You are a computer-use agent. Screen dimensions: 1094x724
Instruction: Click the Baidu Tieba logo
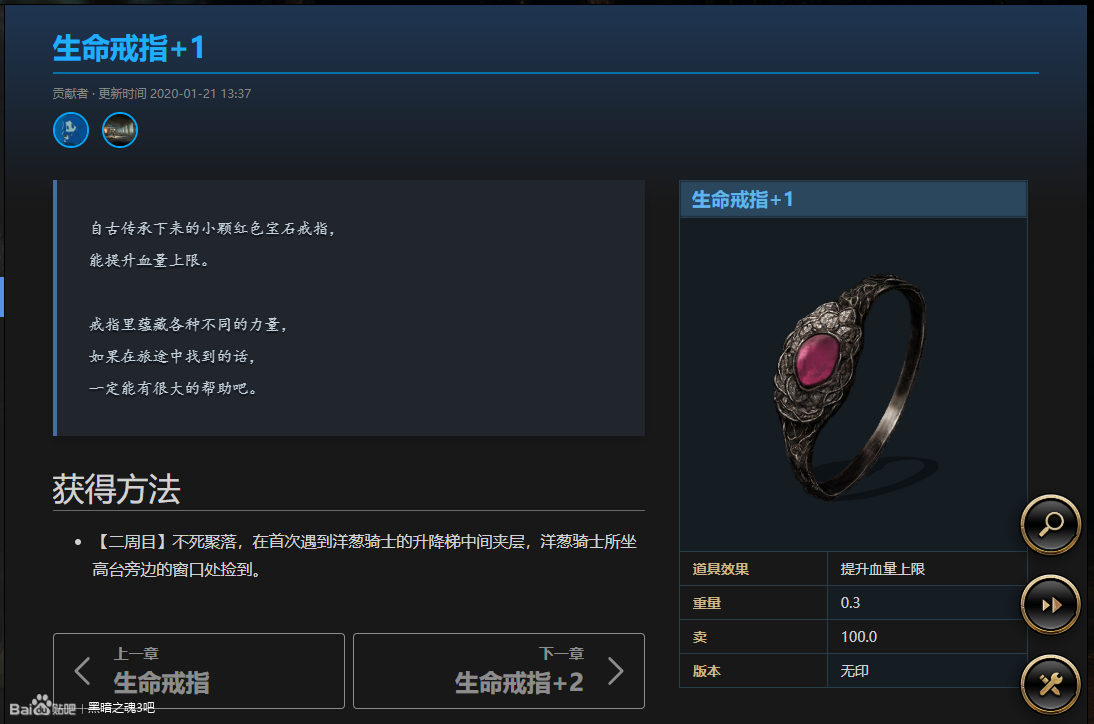coord(43,706)
